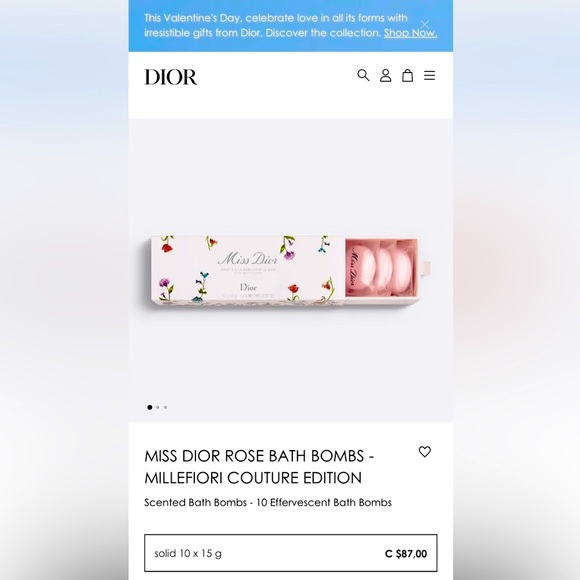
Task: Open the shopping bag icon
Action: [408, 75]
